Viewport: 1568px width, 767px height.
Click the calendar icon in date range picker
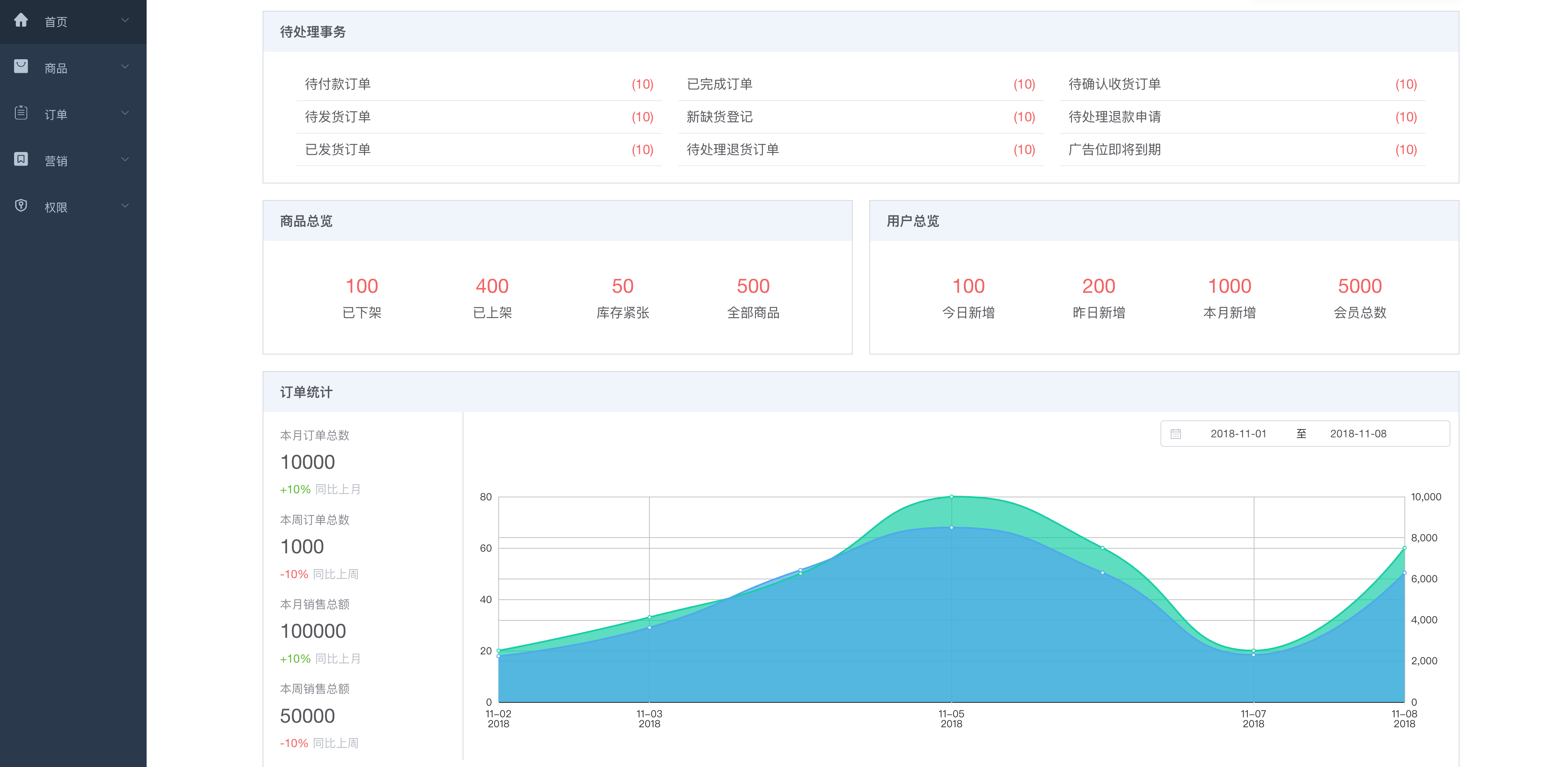[x=1175, y=434]
